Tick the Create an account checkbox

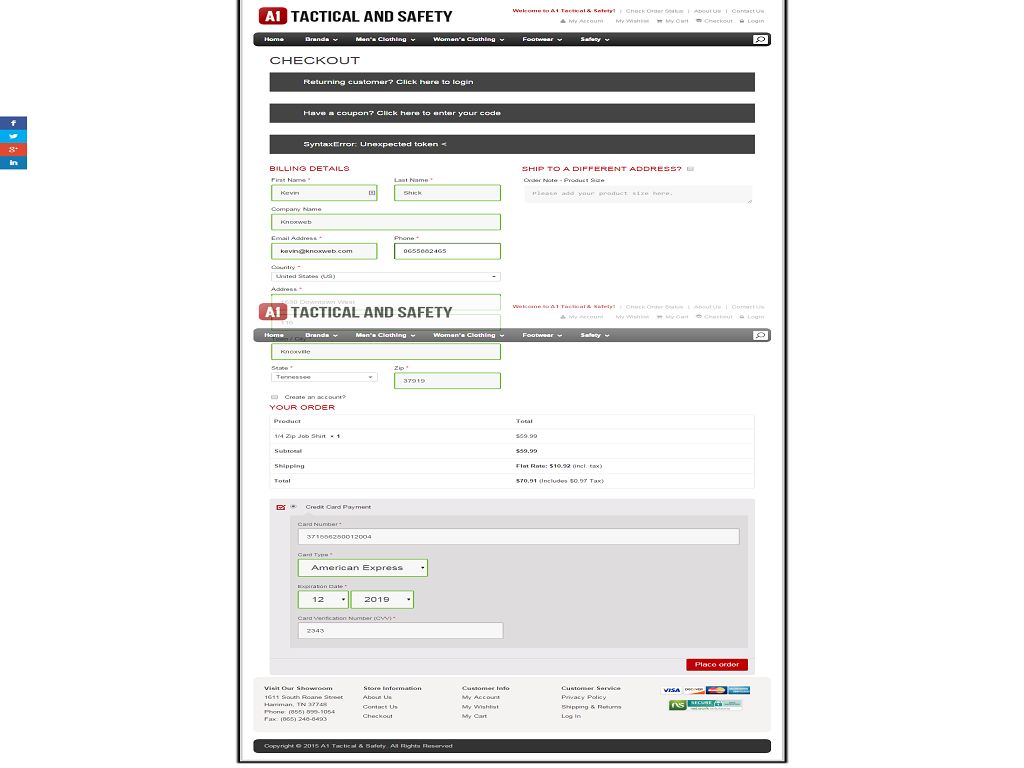(x=274, y=397)
